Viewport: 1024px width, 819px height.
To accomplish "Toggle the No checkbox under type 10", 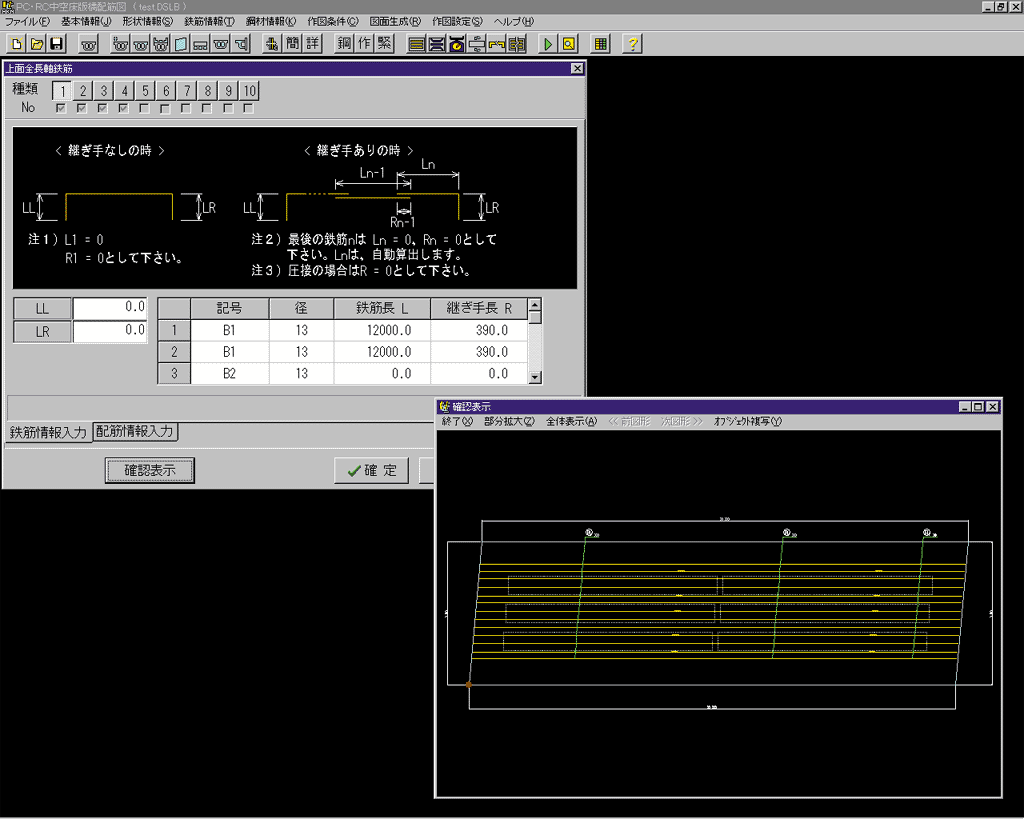I will tap(248, 108).
